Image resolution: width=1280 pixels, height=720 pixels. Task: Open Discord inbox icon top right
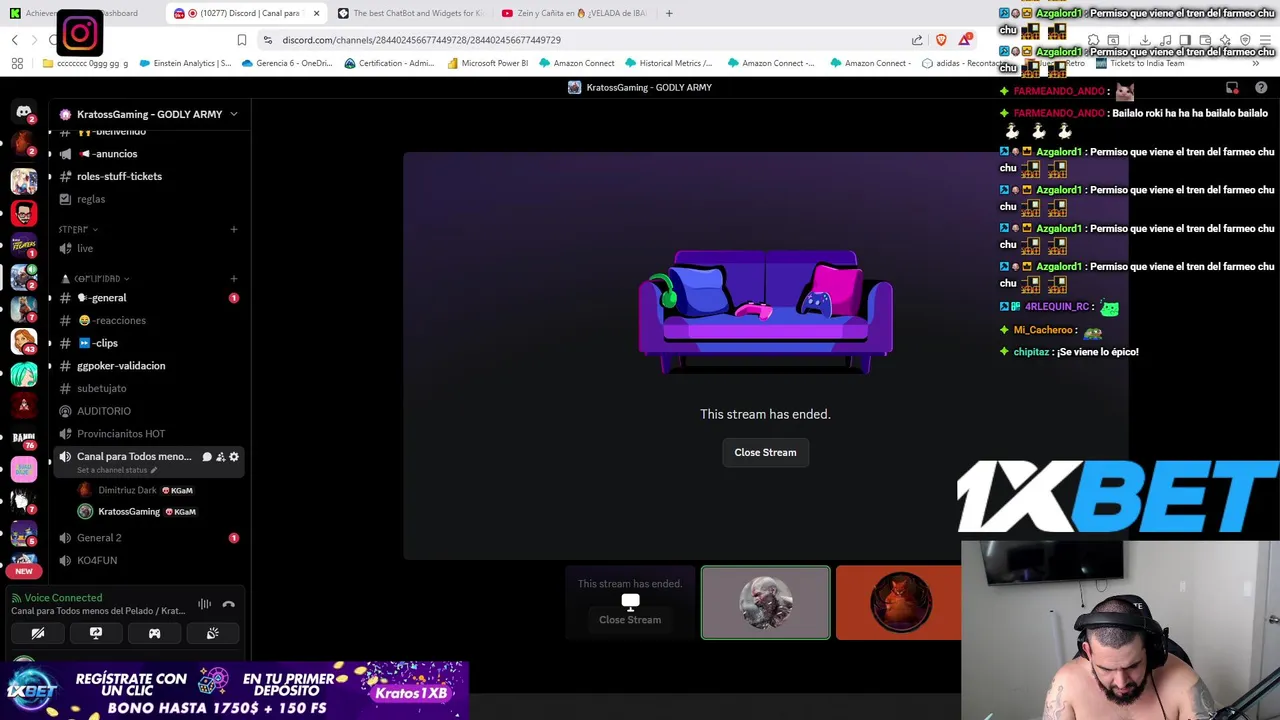coord(1232,88)
